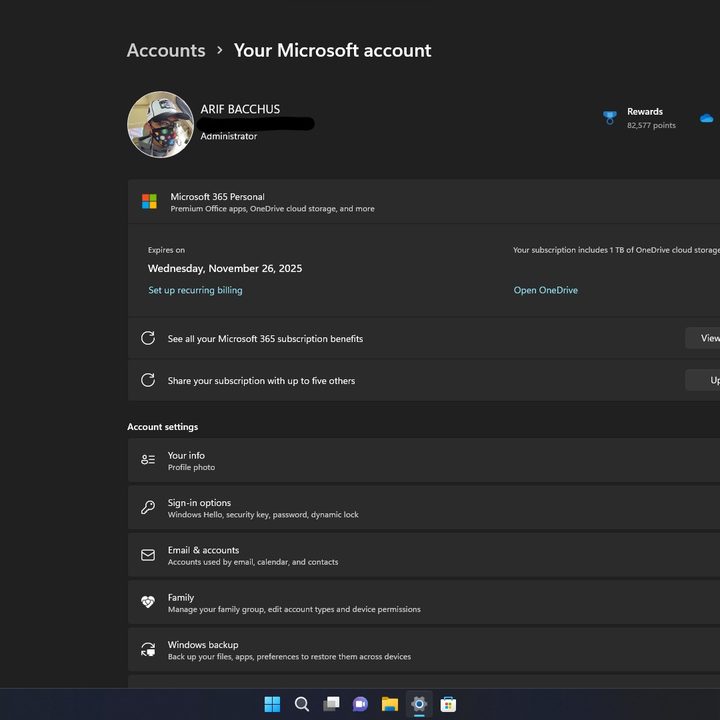
Task: Collapse the Microsoft 365 Personal card header
Action: click(x=423, y=202)
